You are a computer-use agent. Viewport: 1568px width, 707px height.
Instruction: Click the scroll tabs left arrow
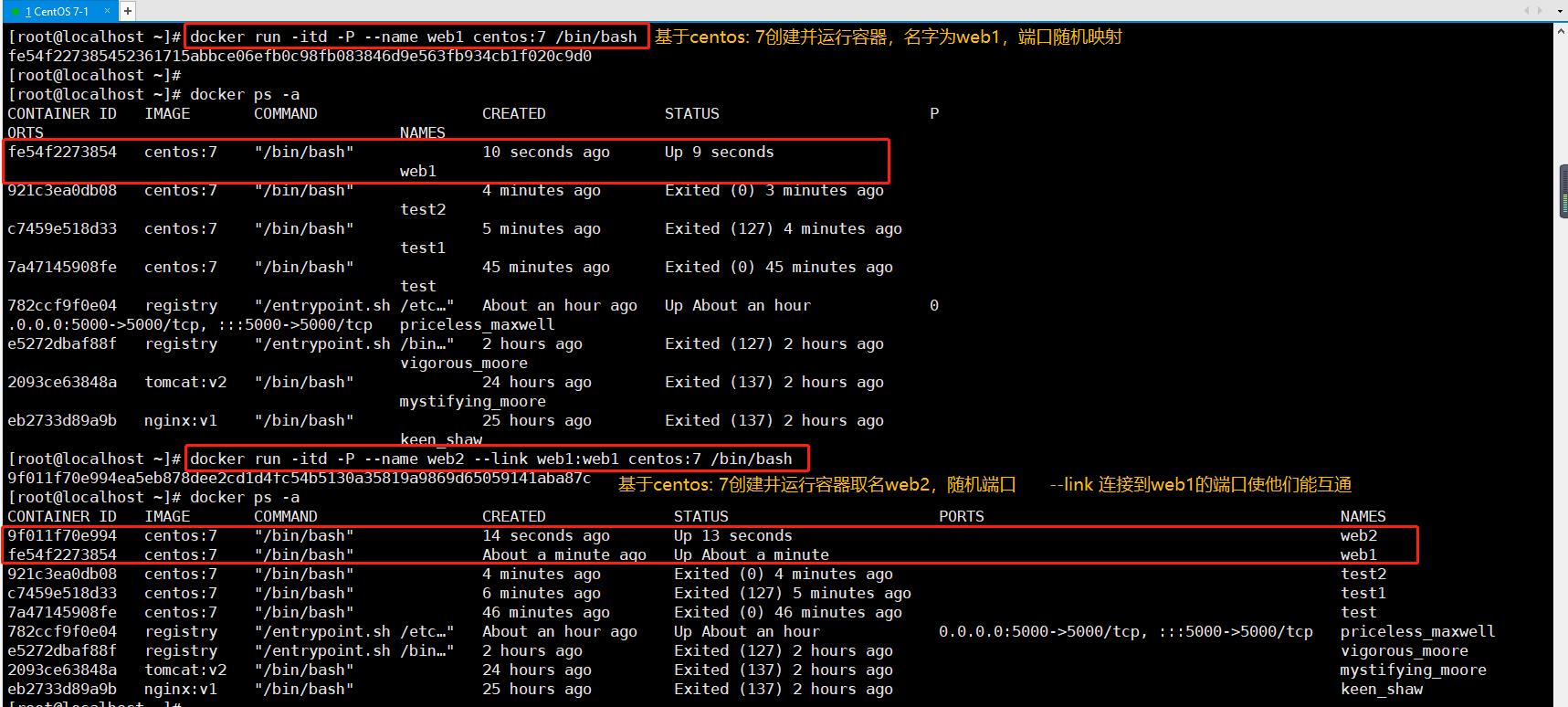[1527, 11]
